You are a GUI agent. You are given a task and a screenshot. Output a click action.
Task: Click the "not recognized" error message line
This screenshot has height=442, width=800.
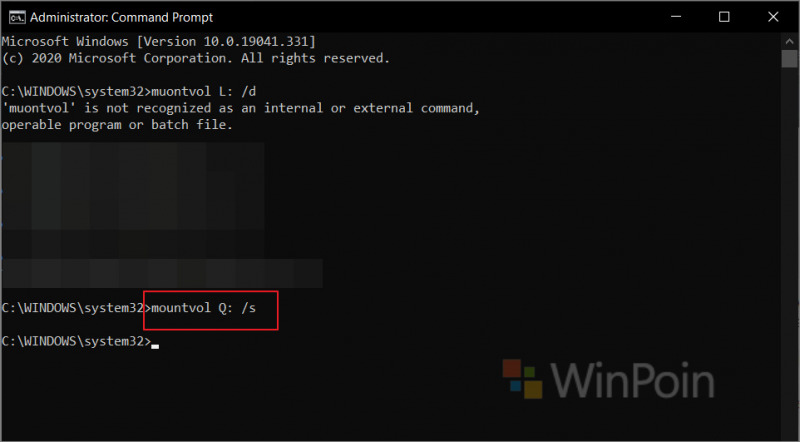(x=240, y=108)
